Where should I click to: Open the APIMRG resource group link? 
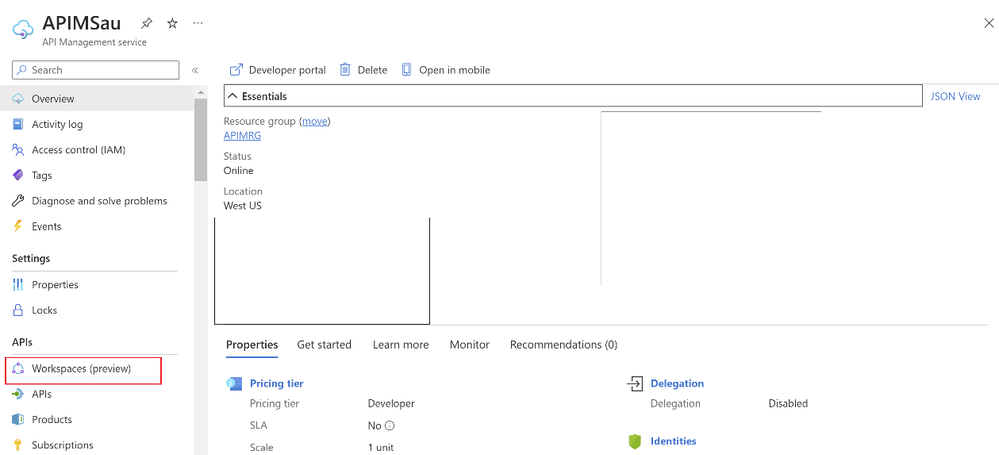pyautogui.click(x=242, y=136)
